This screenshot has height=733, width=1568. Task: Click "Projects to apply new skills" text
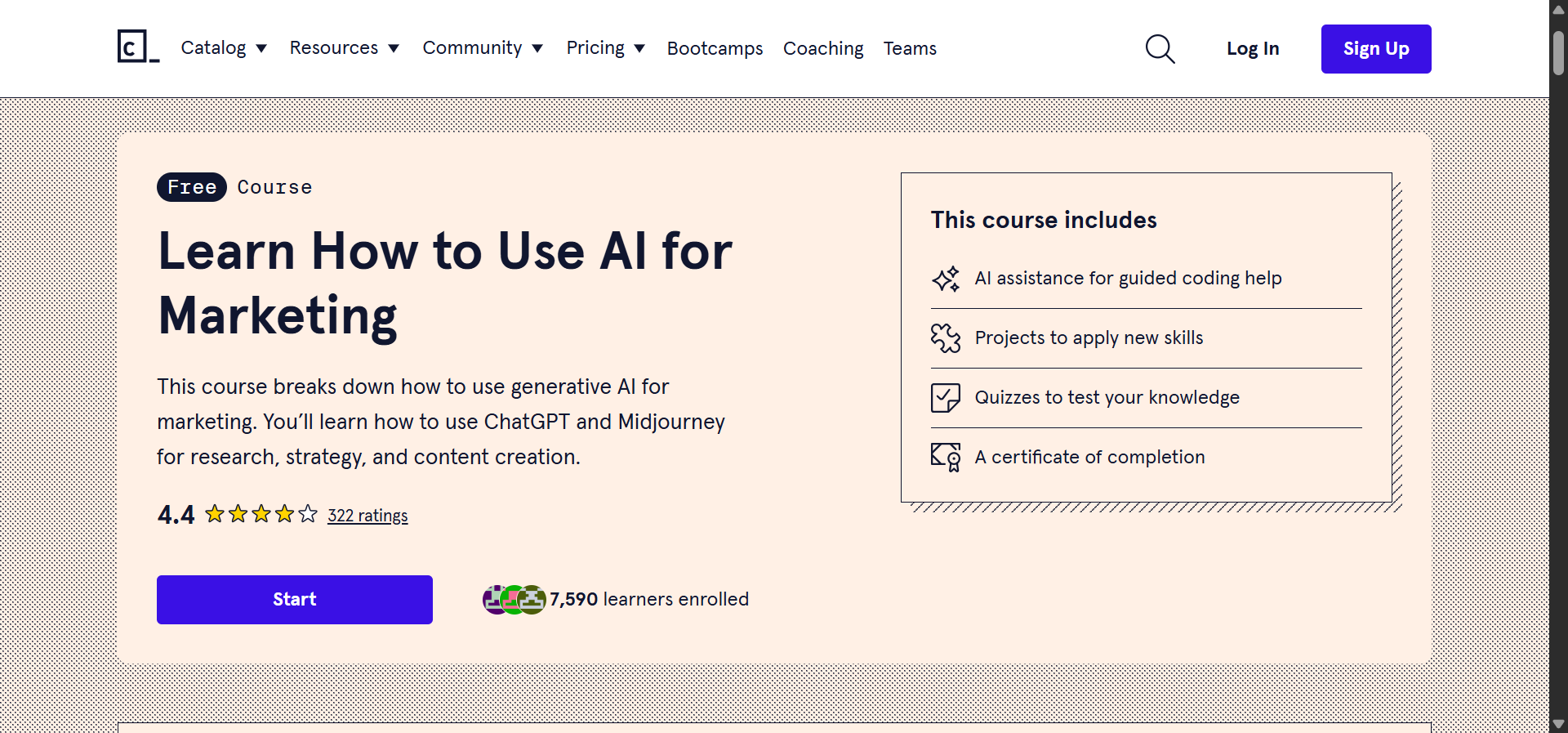click(1089, 338)
